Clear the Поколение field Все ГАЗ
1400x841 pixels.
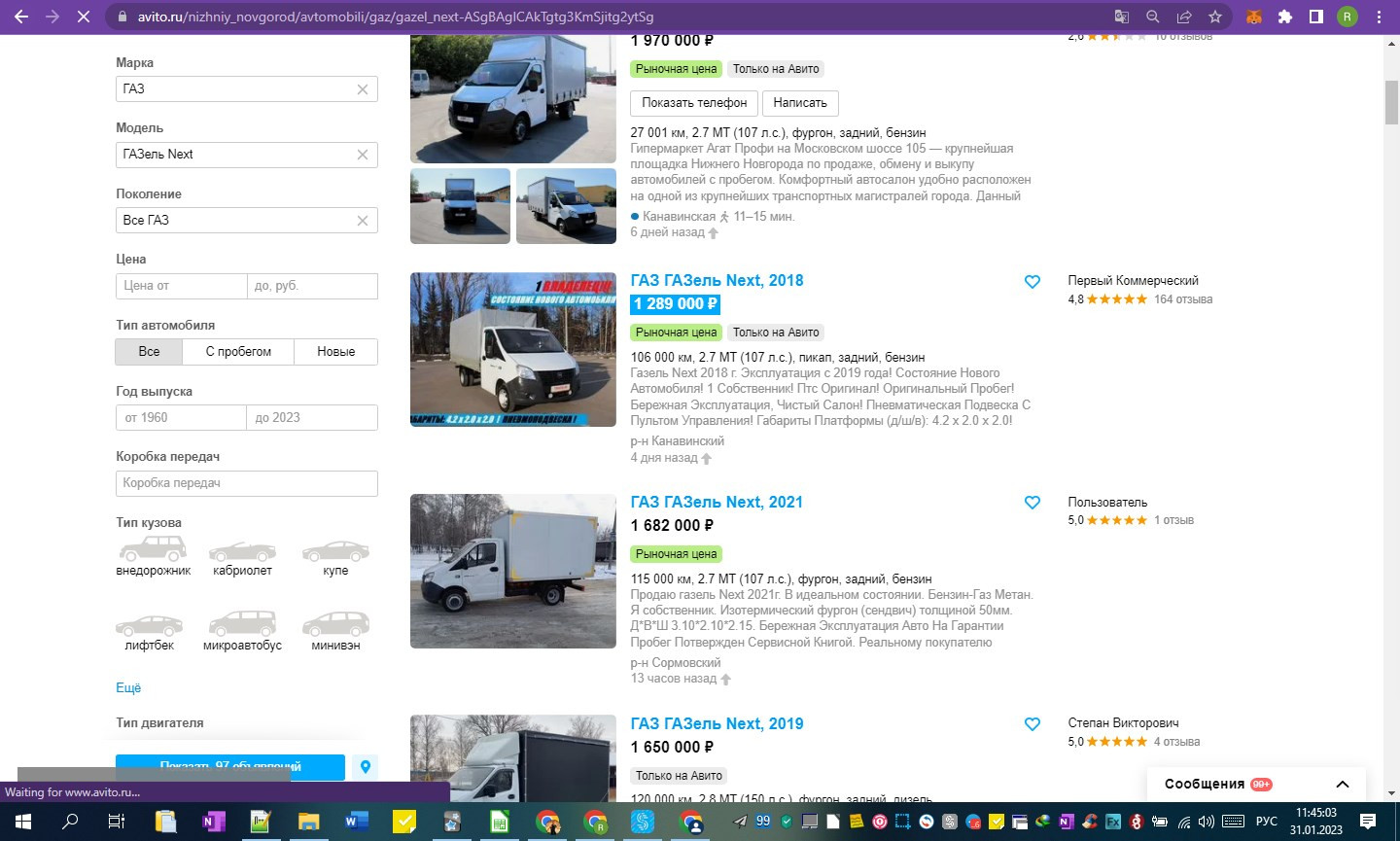pos(363,221)
